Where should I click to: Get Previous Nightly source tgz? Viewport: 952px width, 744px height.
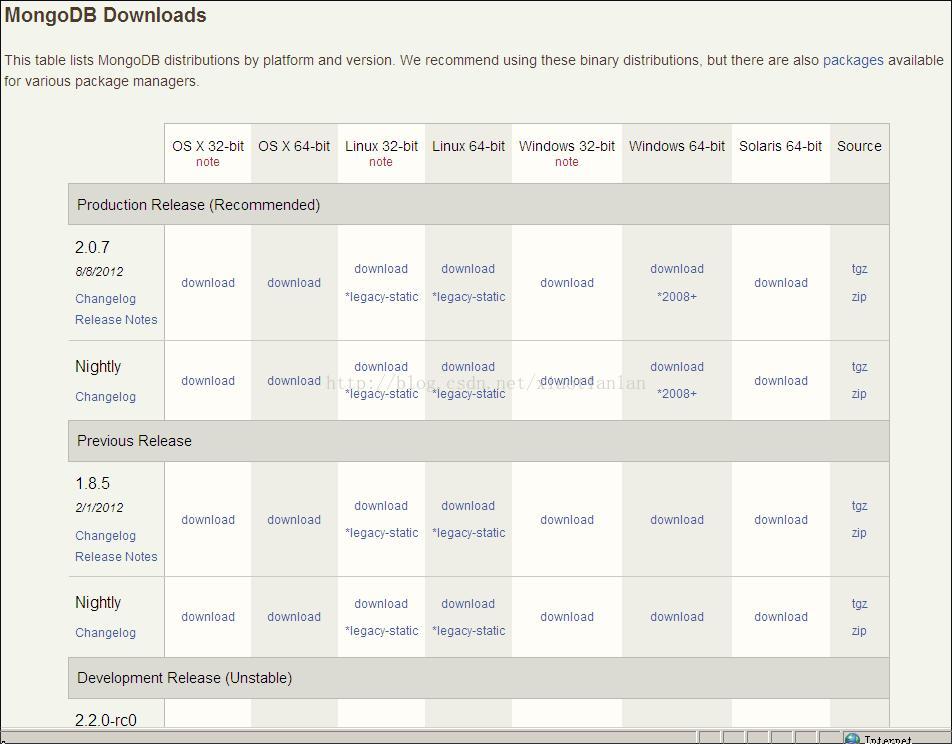click(859, 604)
